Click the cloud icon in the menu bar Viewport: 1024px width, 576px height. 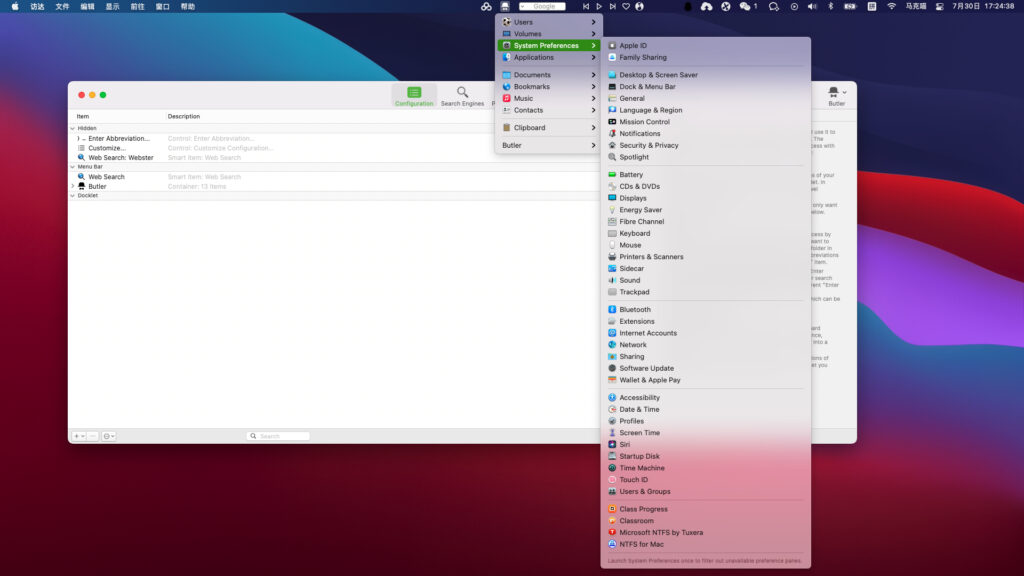coord(706,7)
